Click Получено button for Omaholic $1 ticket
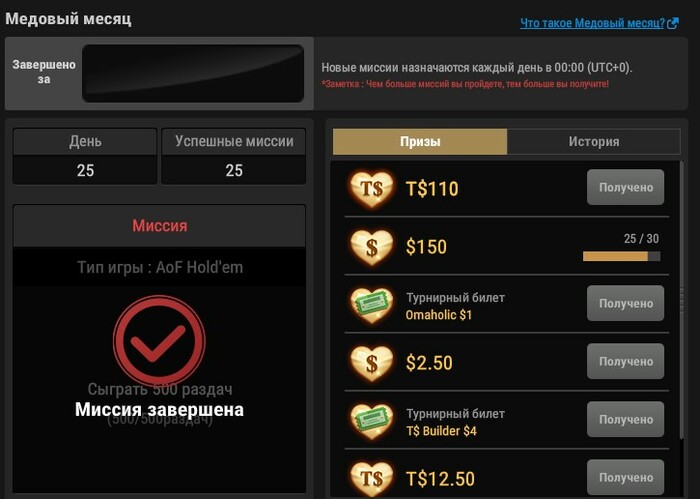700x499 pixels. (x=625, y=303)
